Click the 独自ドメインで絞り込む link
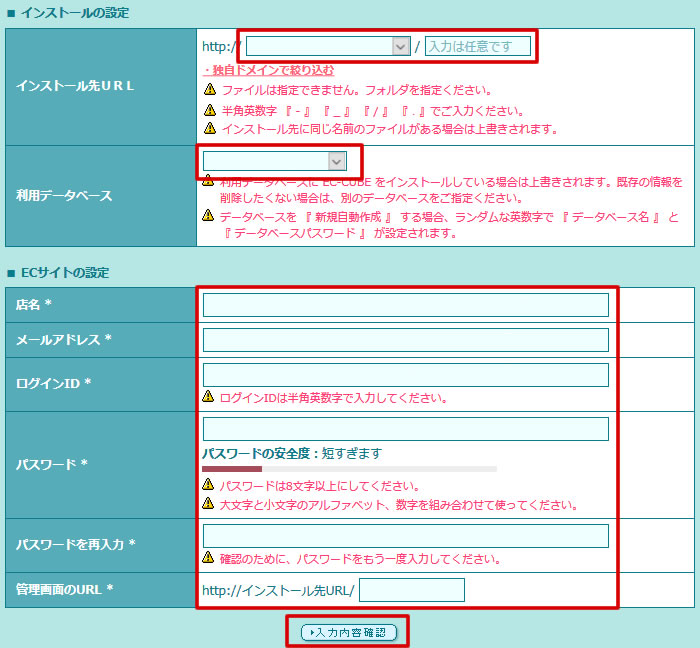This screenshot has height=648, width=700. [268, 70]
